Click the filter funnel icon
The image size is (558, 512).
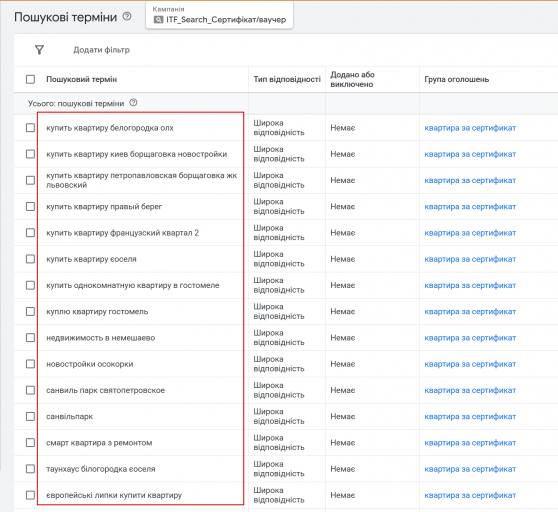[x=39, y=50]
